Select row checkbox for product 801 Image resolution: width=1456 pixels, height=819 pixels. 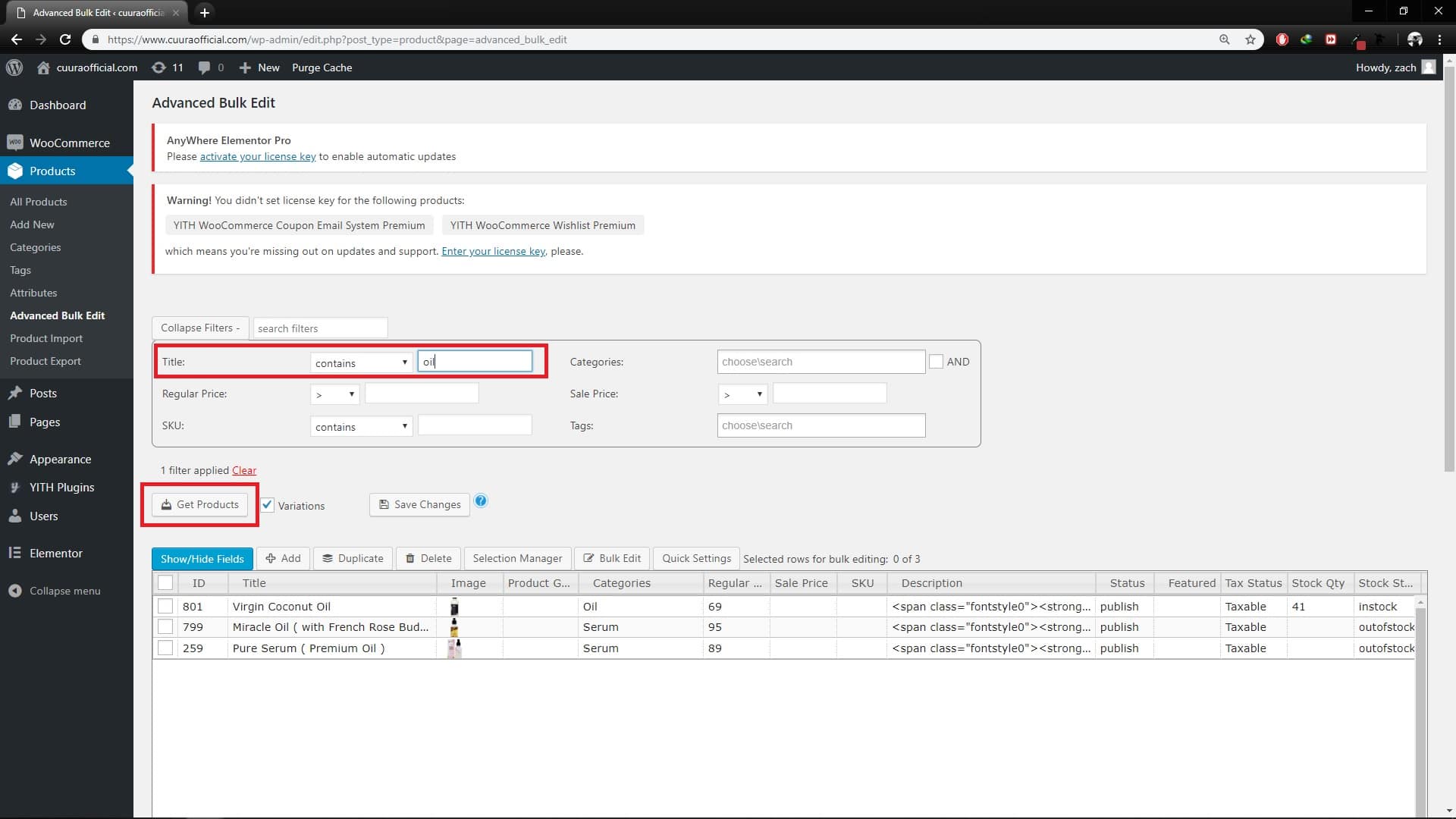pyautogui.click(x=165, y=606)
